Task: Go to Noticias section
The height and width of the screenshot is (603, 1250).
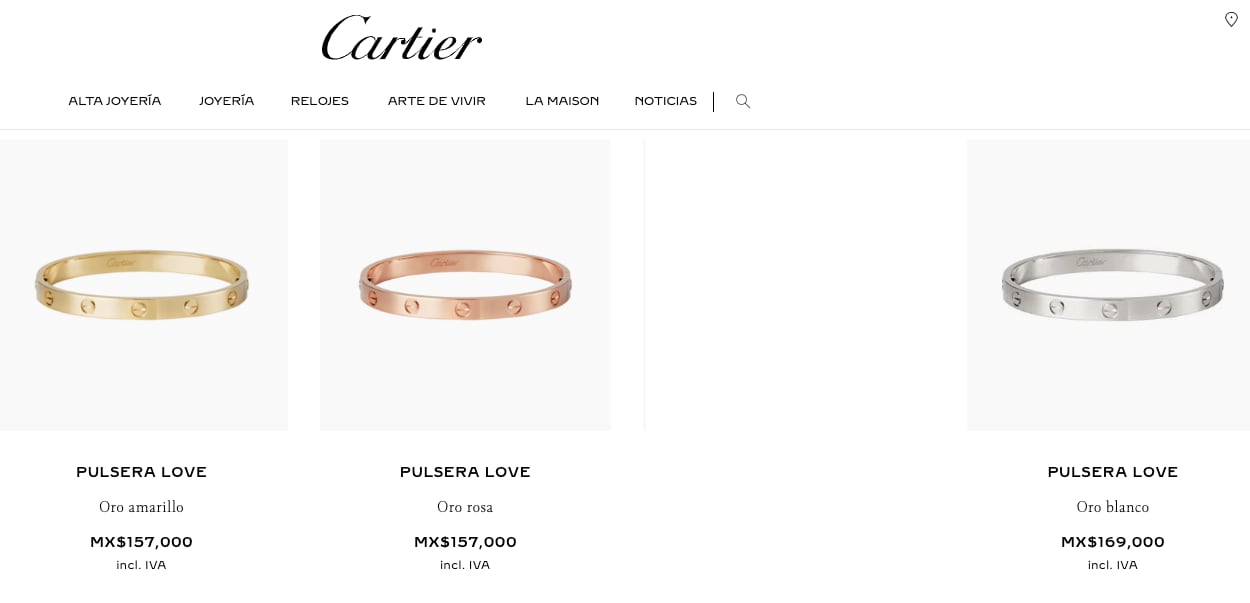Action: (666, 101)
